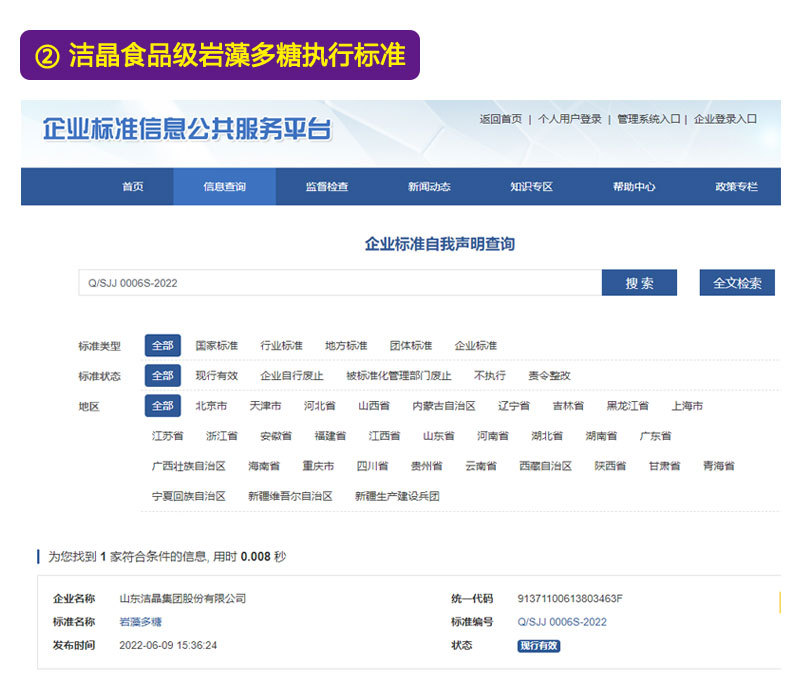The image size is (800, 700).
Task: Filter by 企业标准 type
Action: [x=476, y=345]
